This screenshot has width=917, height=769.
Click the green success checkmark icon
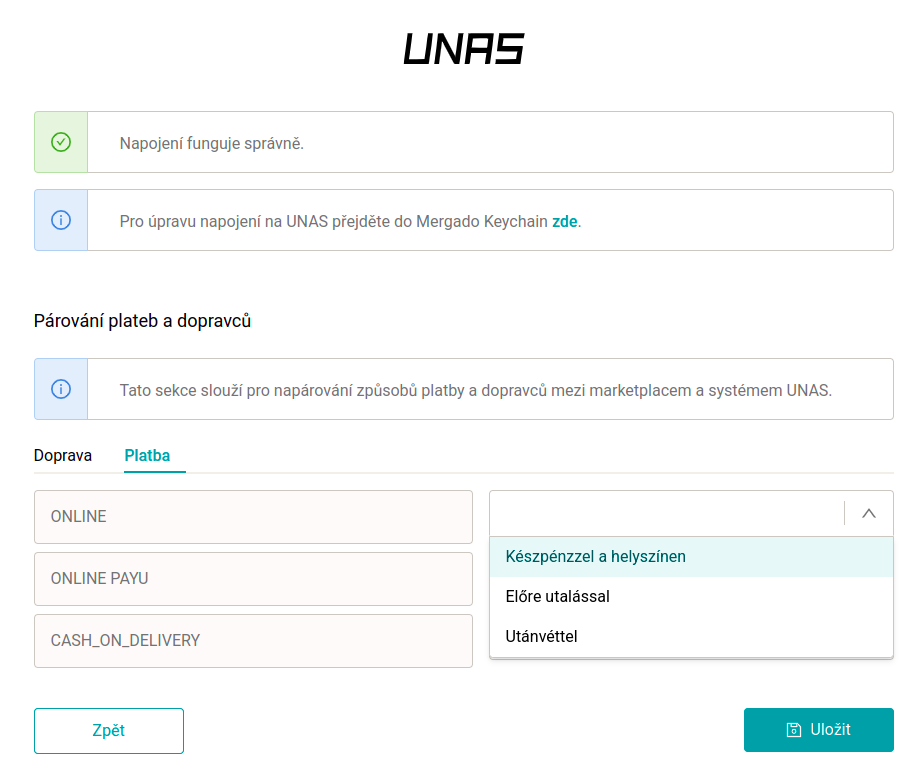pyautogui.click(x=61, y=142)
